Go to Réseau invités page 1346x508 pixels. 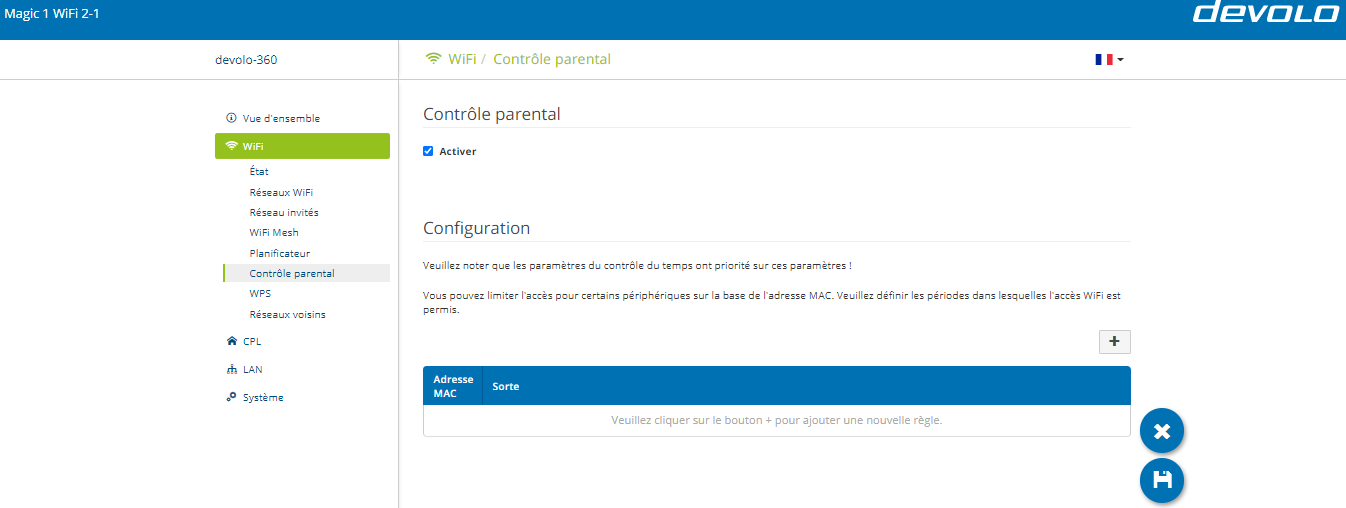(x=284, y=212)
